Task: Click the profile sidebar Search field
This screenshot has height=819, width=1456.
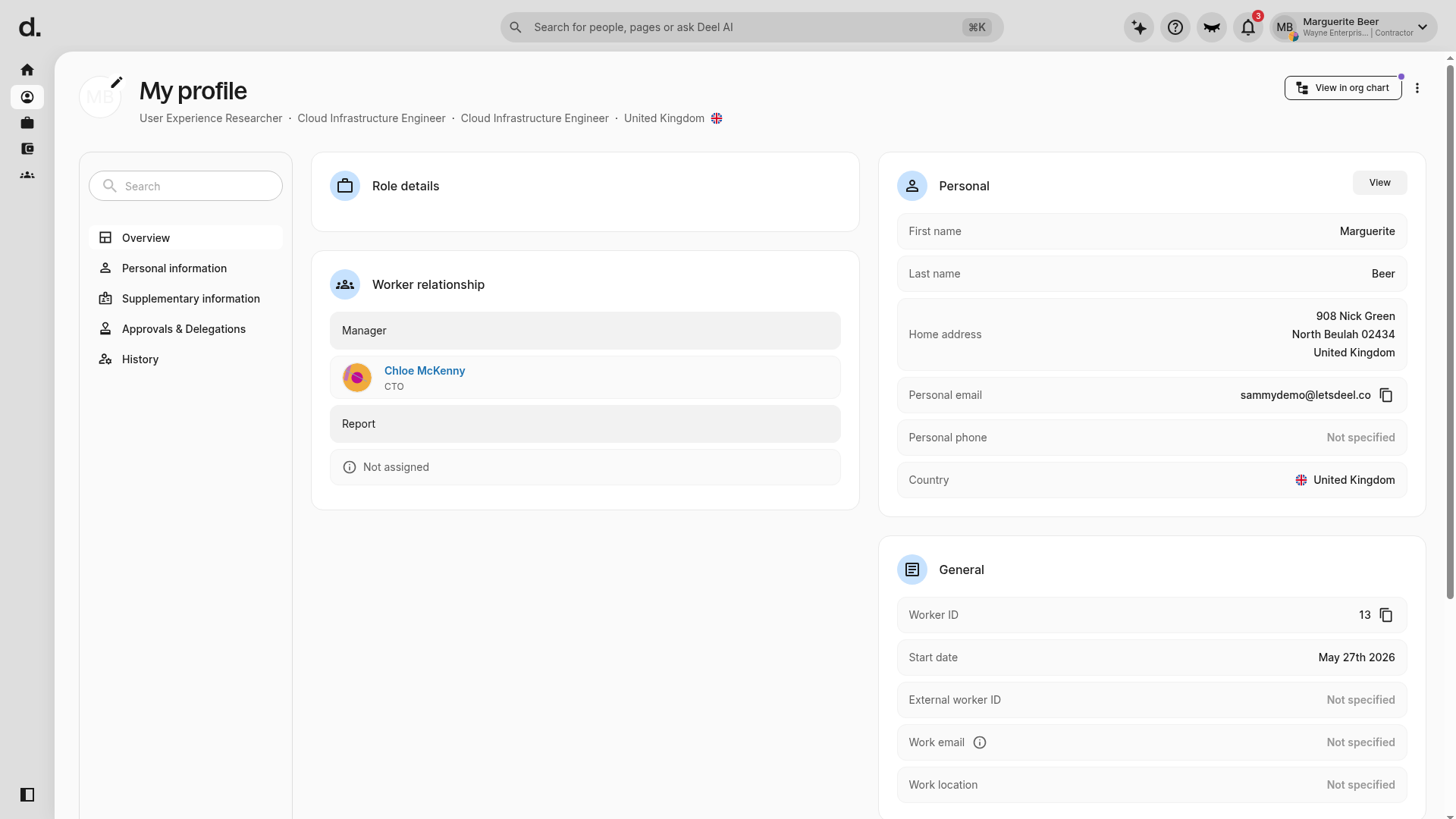Action: pos(186,186)
